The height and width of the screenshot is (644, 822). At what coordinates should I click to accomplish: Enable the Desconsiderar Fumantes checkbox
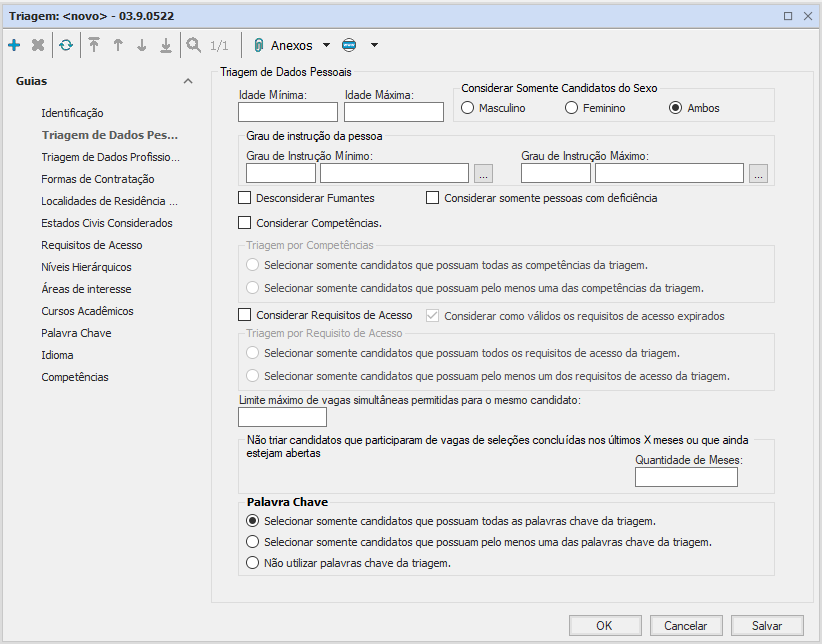click(245, 198)
